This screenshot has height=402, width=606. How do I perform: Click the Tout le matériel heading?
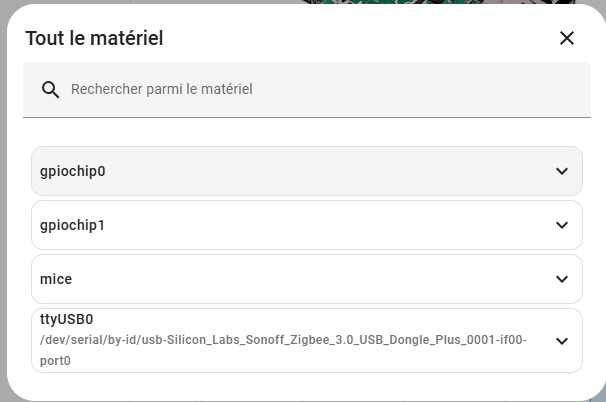[x=94, y=39]
